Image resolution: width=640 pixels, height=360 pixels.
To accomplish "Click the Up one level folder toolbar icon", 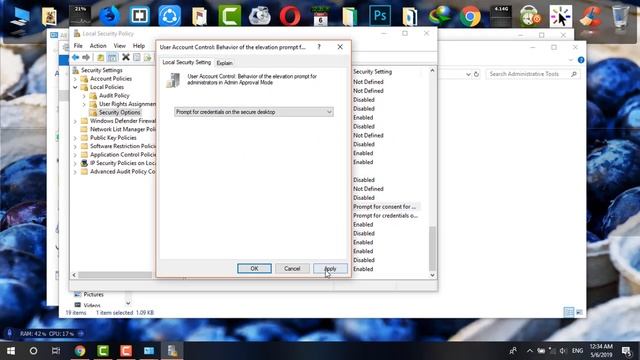I will [100, 58].
